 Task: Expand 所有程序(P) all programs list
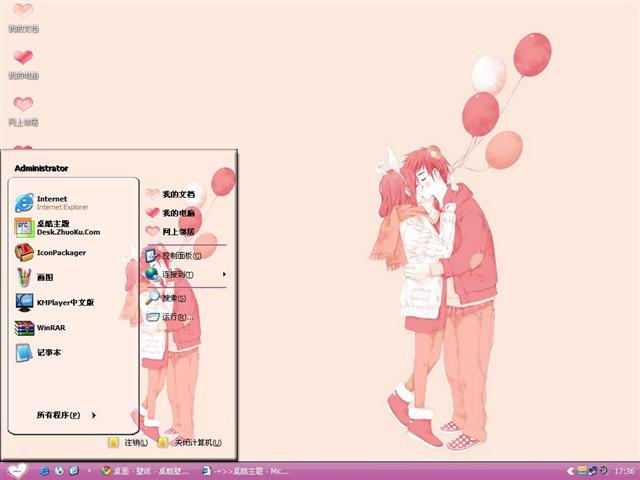point(67,415)
